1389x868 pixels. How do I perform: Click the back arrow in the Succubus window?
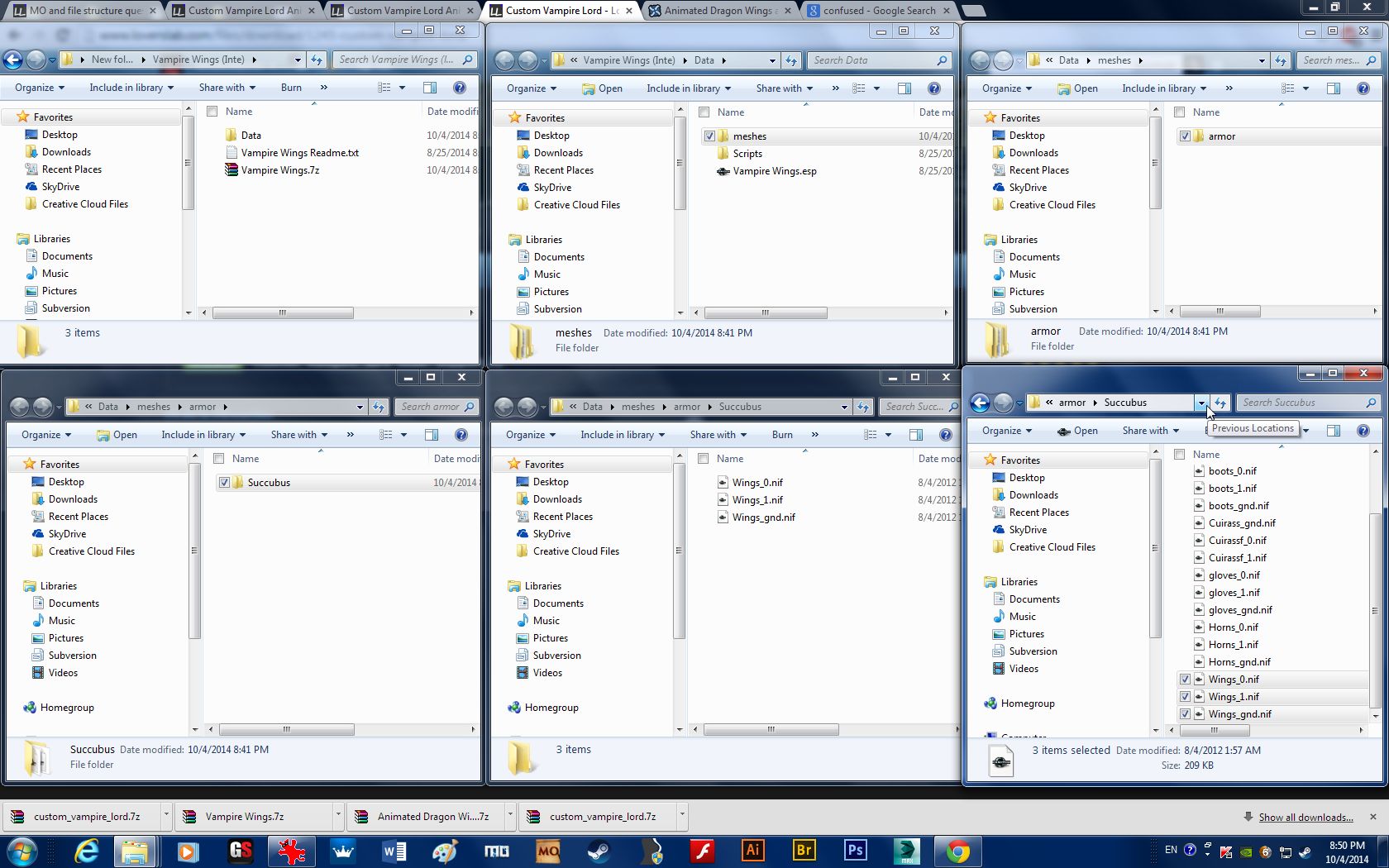pos(980,403)
